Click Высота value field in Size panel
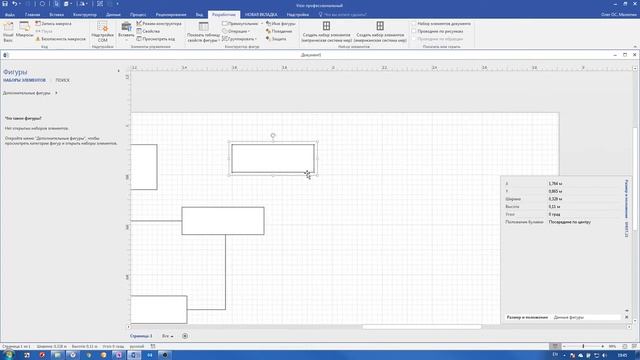Image resolution: width=640 pixels, height=360 pixels. click(584, 207)
